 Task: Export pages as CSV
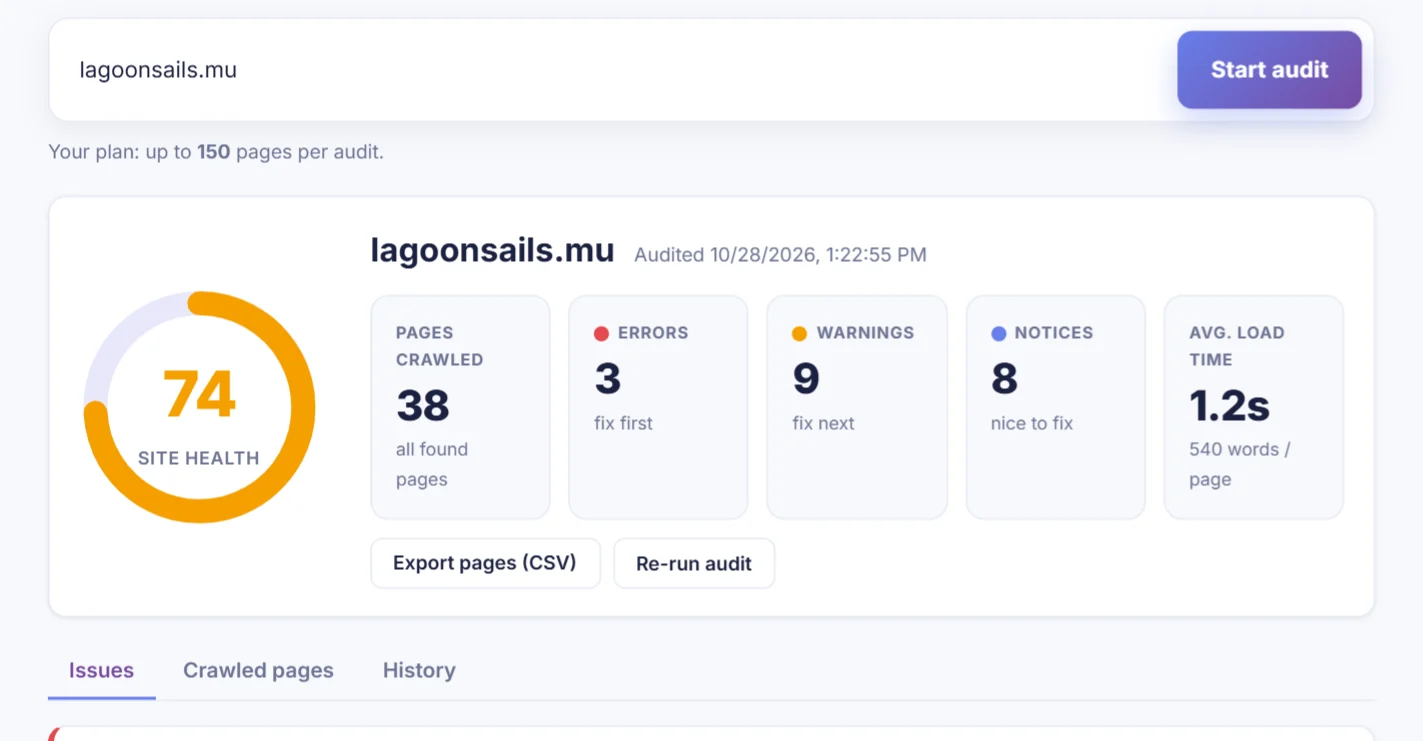[x=485, y=563]
